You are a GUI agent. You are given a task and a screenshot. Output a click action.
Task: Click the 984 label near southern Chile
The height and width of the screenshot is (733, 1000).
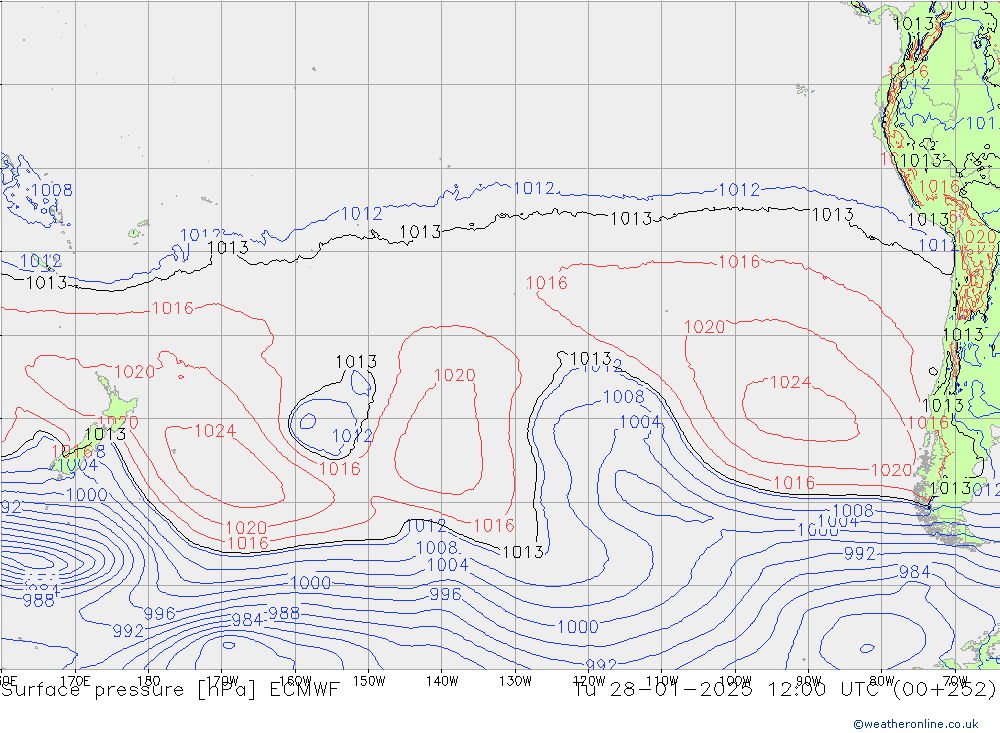pyautogui.click(x=914, y=571)
